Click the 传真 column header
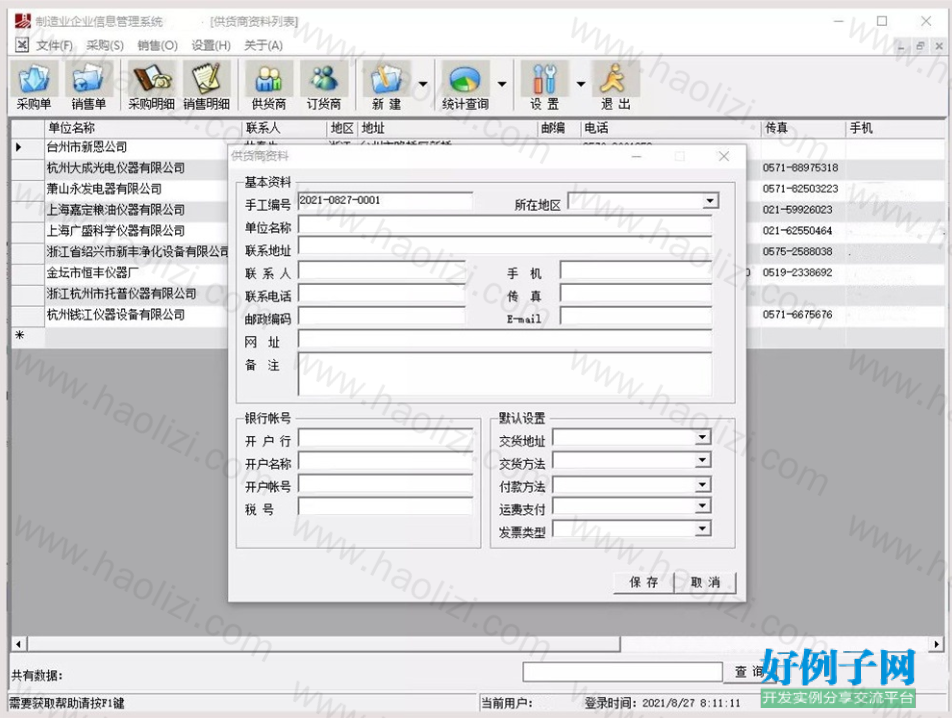952x718 pixels. [x=803, y=128]
